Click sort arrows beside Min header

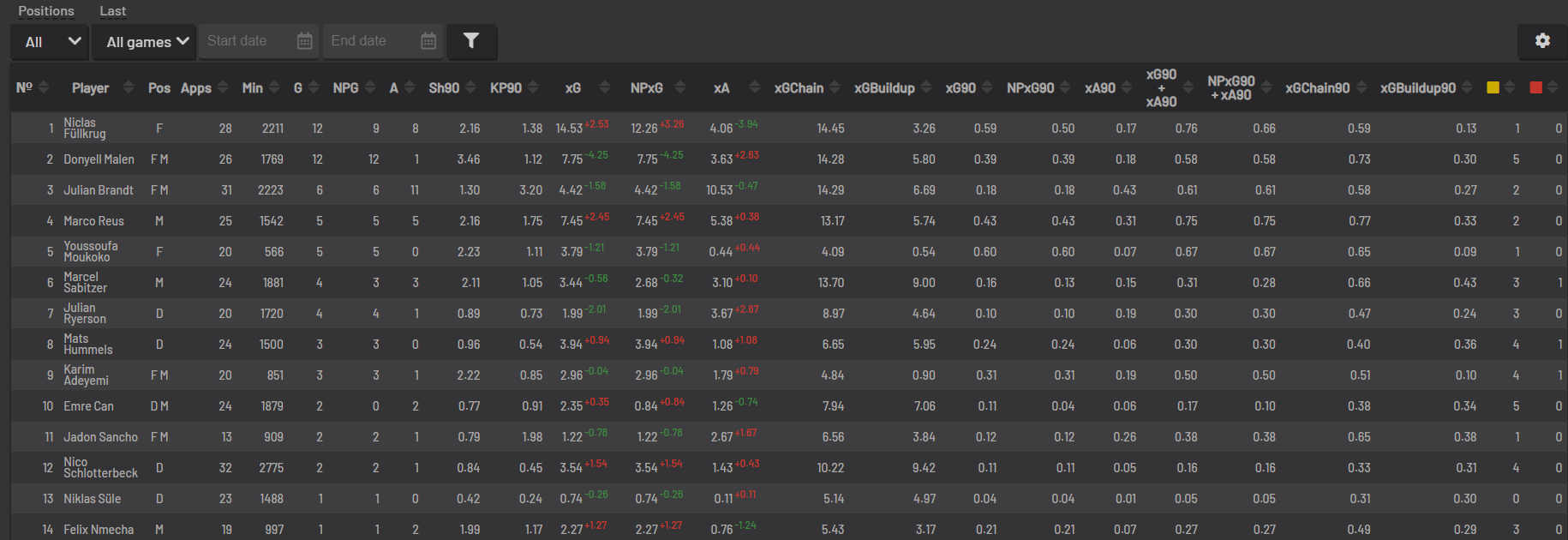click(x=274, y=87)
